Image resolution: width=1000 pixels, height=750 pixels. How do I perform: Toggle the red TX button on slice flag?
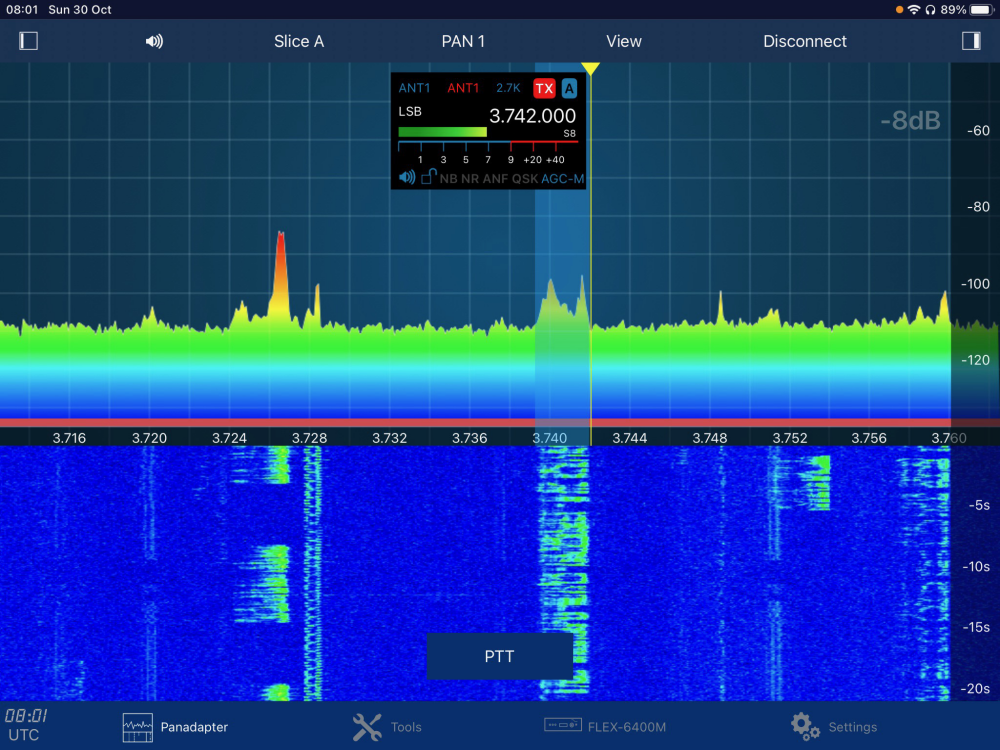543,88
